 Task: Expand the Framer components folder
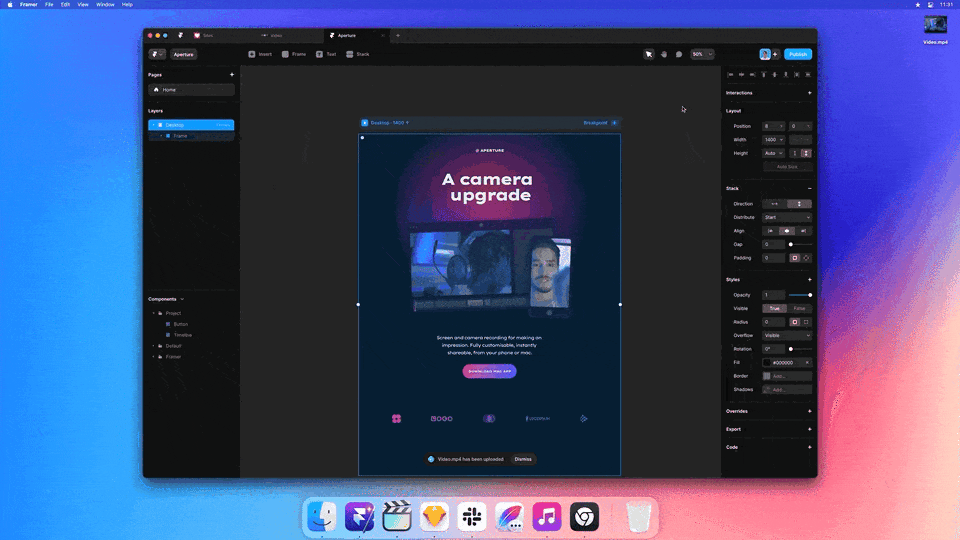click(154, 357)
